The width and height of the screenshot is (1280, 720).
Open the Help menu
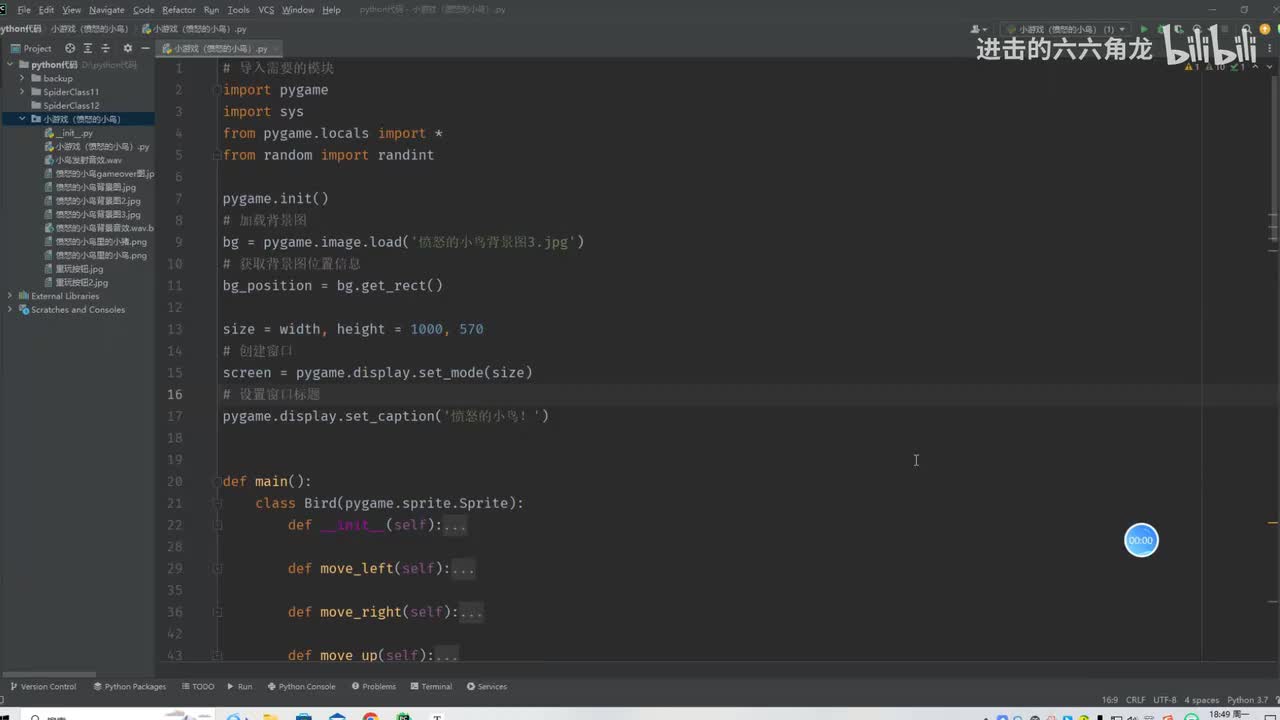pyautogui.click(x=331, y=10)
